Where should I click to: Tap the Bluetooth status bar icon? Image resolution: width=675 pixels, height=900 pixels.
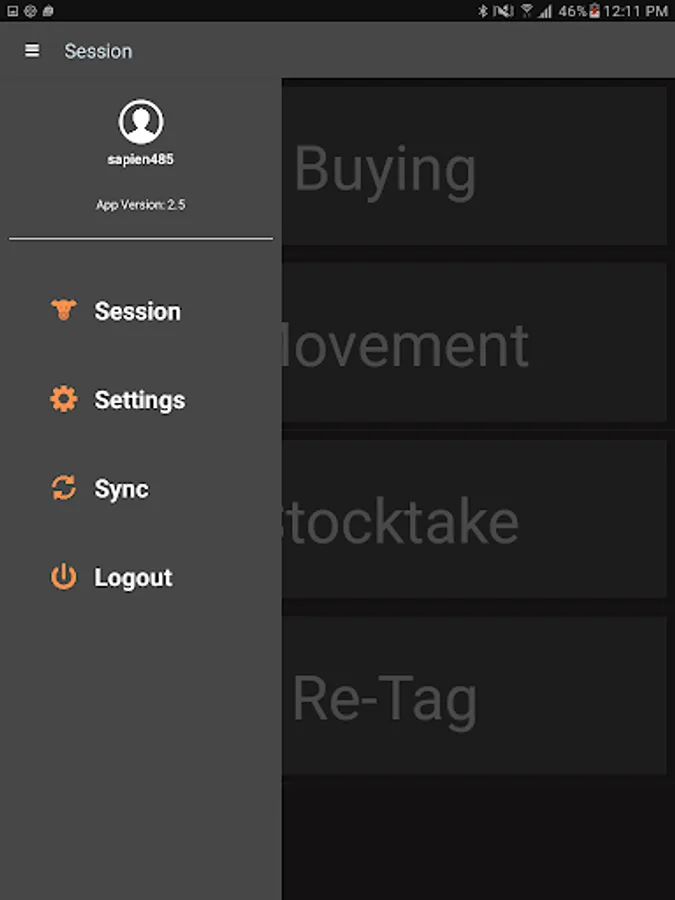click(x=483, y=10)
